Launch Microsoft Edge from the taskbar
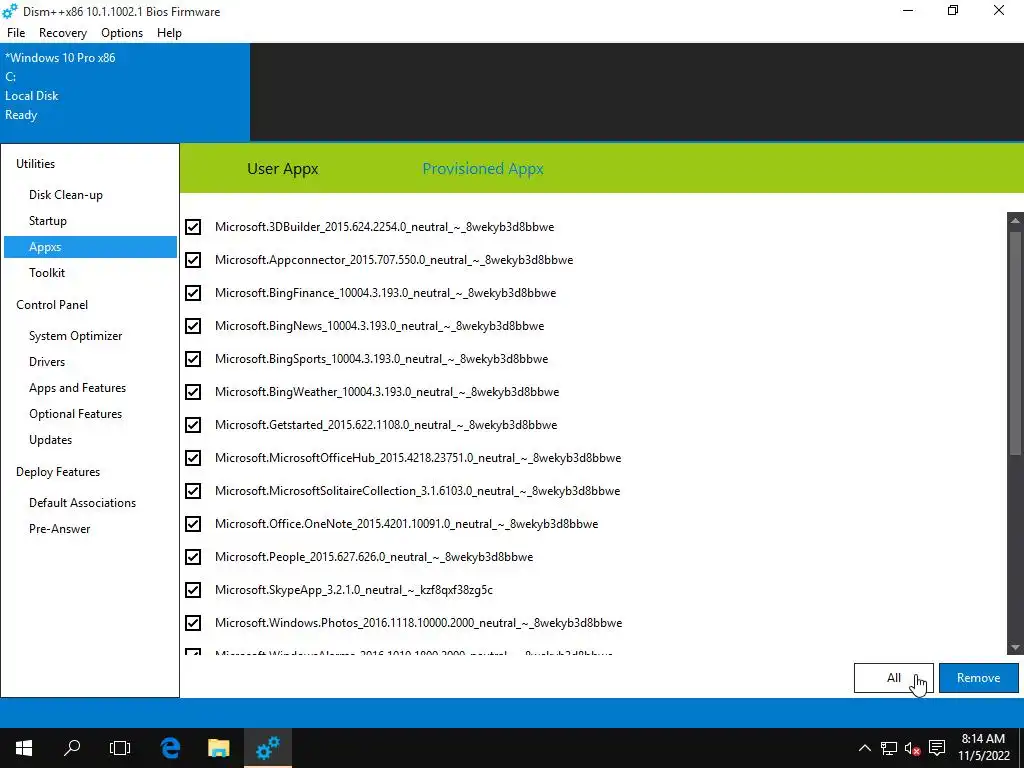Image resolution: width=1024 pixels, height=768 pixels. [170, 748]
